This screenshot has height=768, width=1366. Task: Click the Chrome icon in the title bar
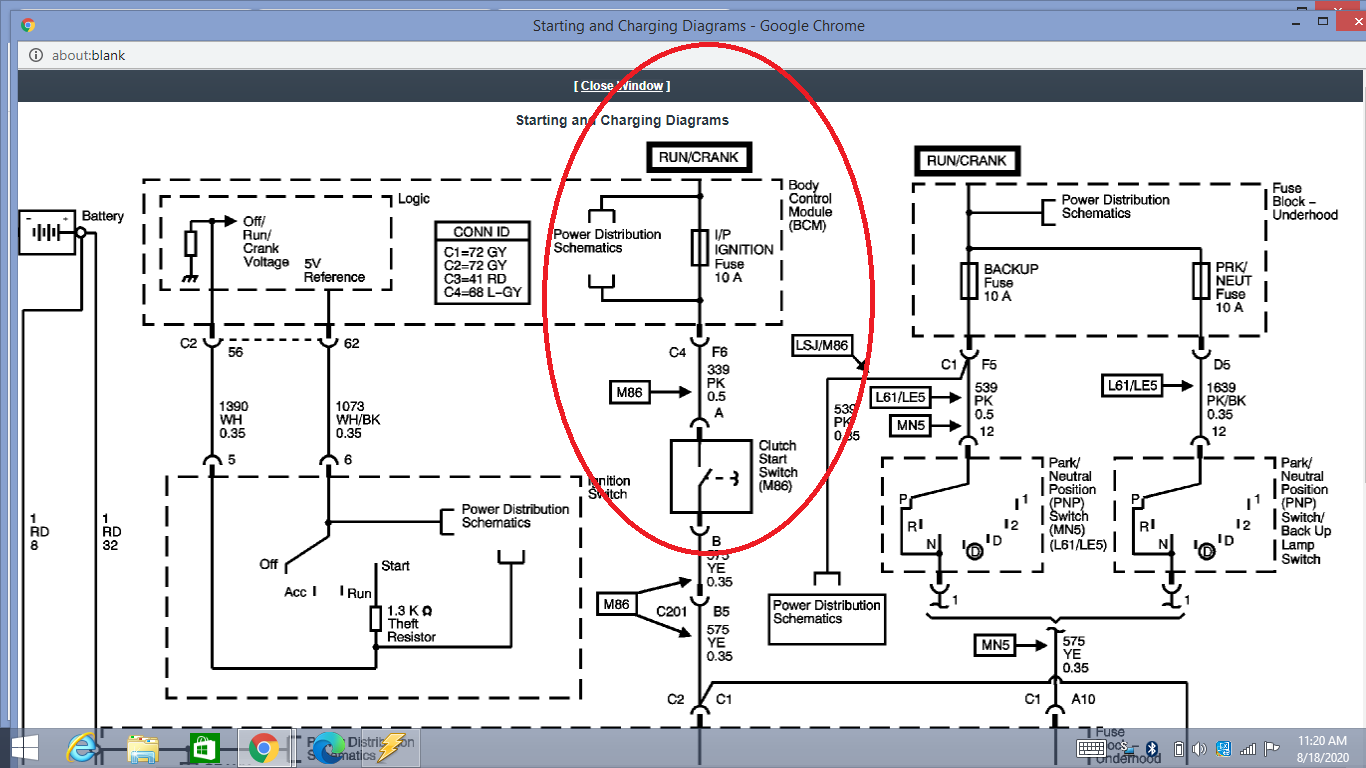coord(28,25)
